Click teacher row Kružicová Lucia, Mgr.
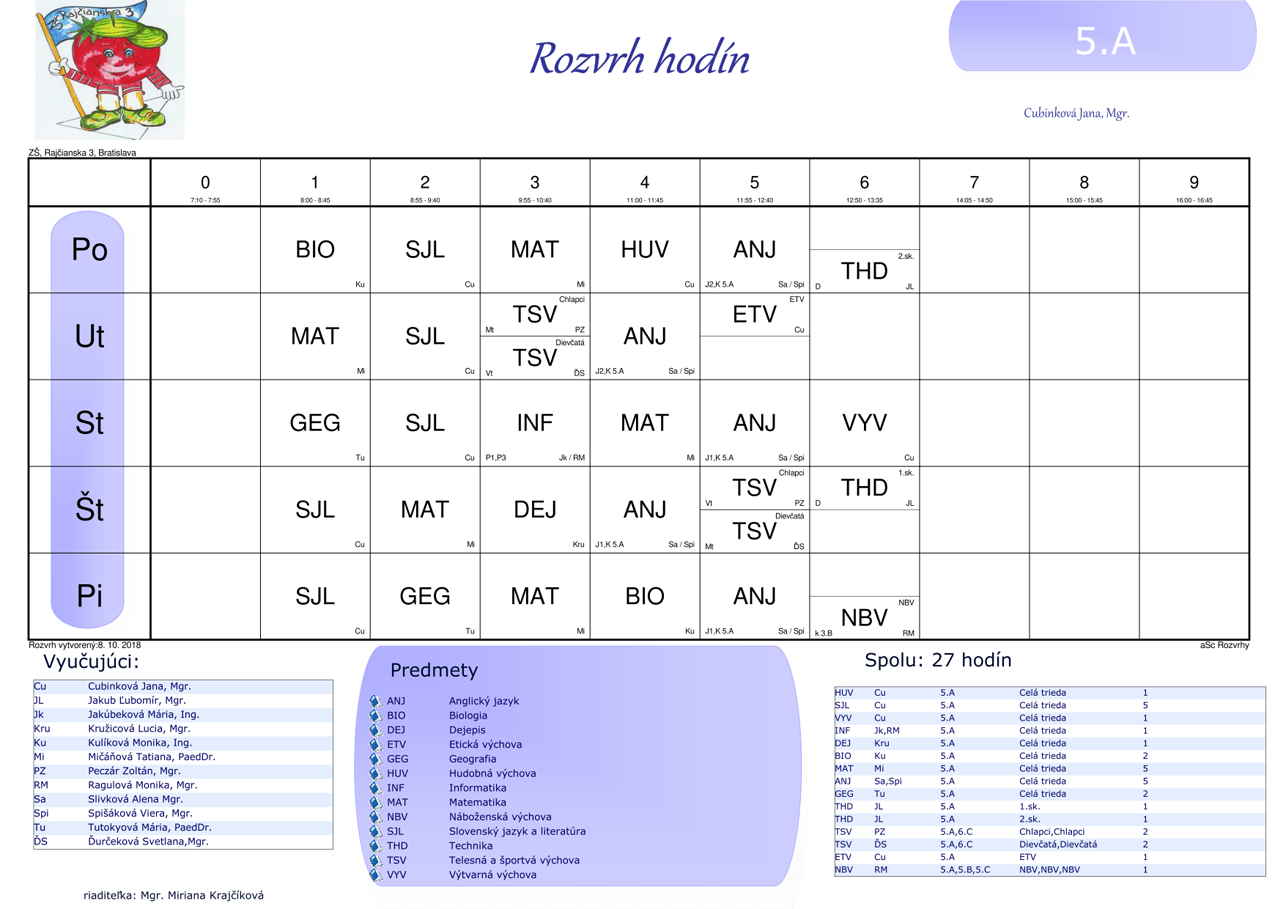 [x=183, y=729]
